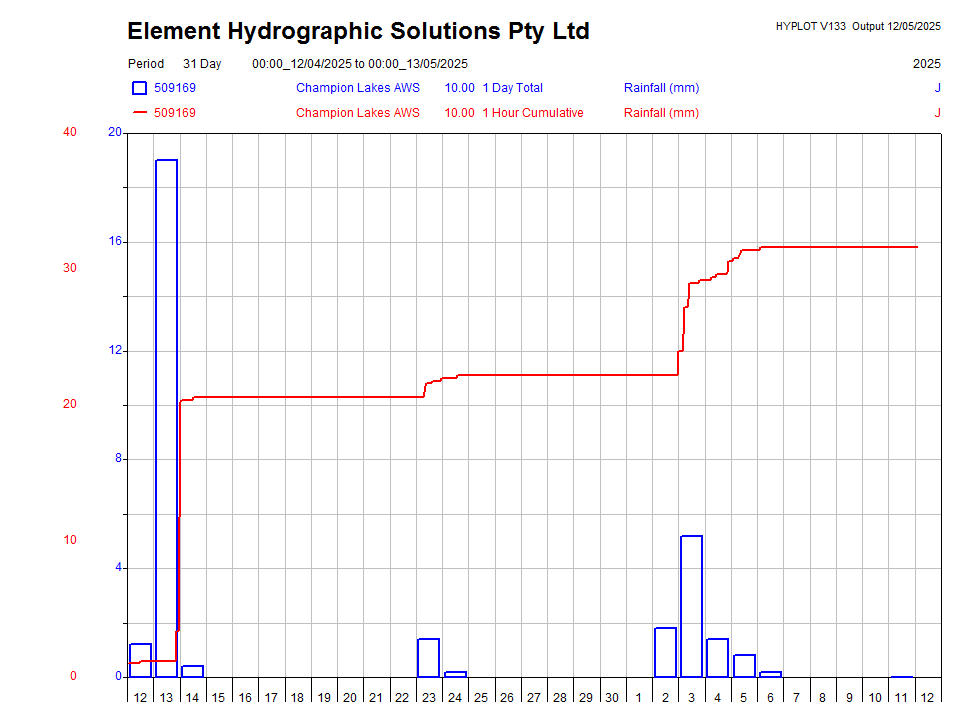Screen dimensions: 968x726
Task: Click the blue rainfall bar above day 3
Action: click(x=691, y=606)
